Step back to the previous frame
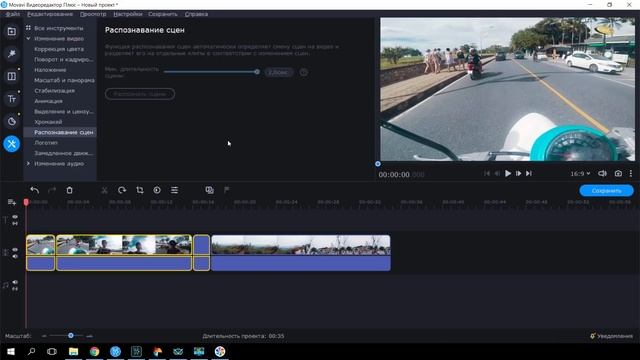 point(497,173)
